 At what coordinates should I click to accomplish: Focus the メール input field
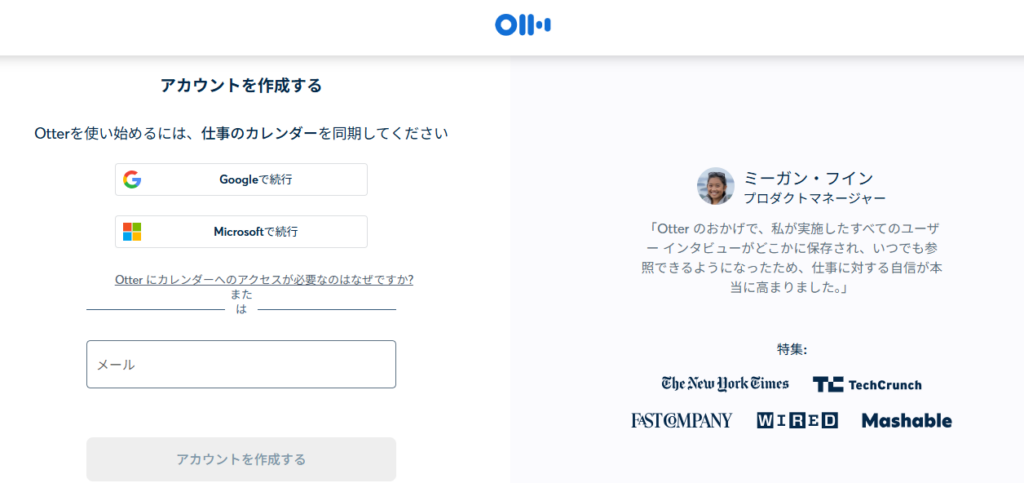click(x=241, y=364)
